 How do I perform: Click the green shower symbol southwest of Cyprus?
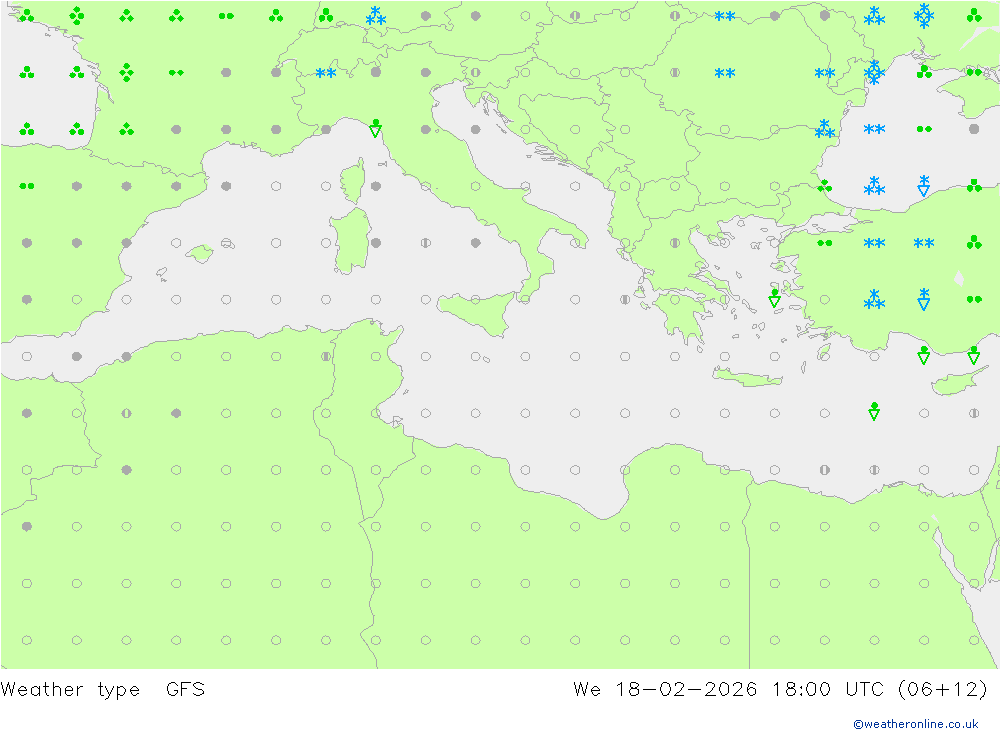874,411
